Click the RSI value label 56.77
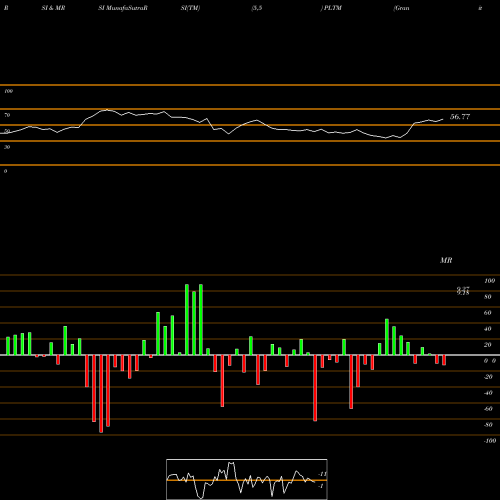 point(460,117)
